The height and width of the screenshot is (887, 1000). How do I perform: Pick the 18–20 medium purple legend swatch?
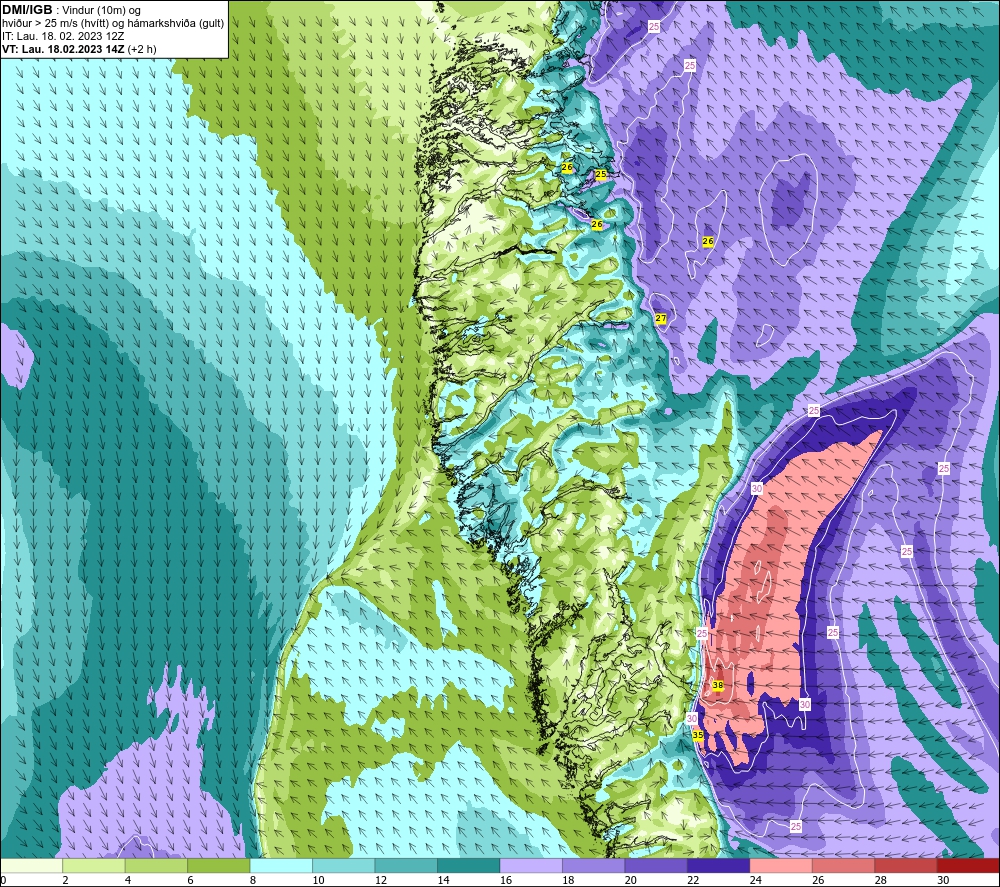(x=594, y=866)
